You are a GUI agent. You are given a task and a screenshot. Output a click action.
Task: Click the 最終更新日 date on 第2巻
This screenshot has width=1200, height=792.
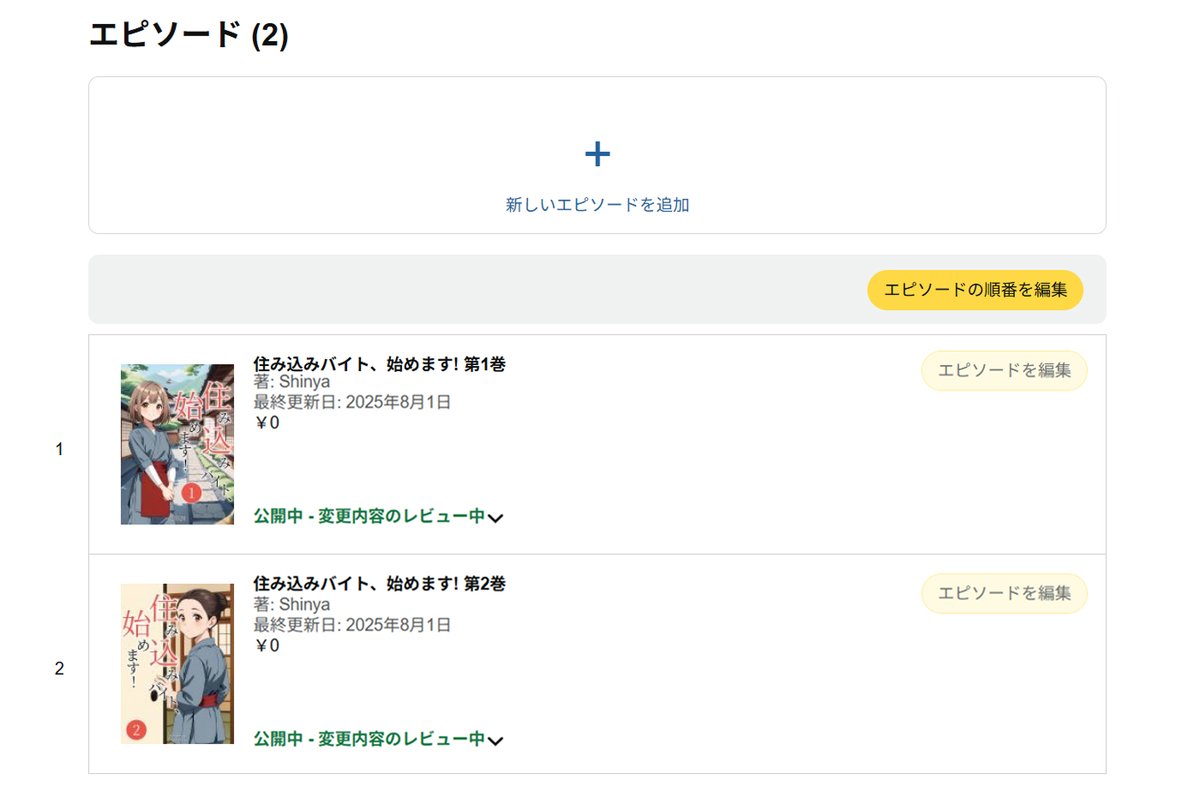352,625
